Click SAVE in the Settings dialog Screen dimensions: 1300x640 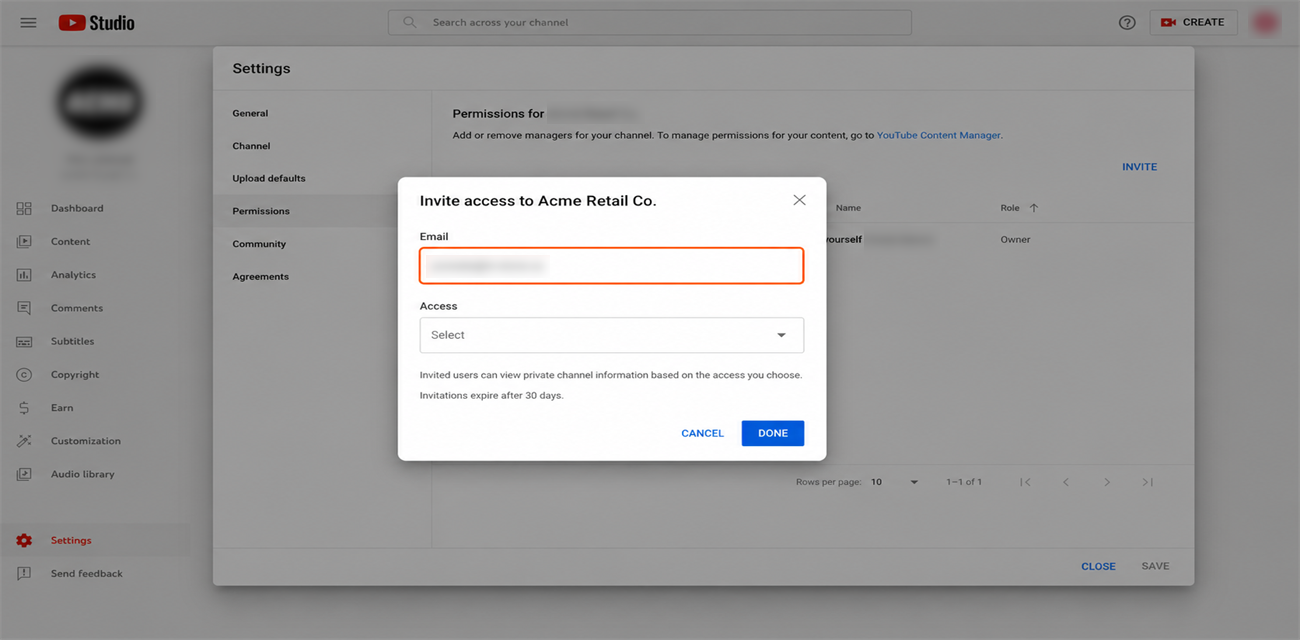point(1155,566)
